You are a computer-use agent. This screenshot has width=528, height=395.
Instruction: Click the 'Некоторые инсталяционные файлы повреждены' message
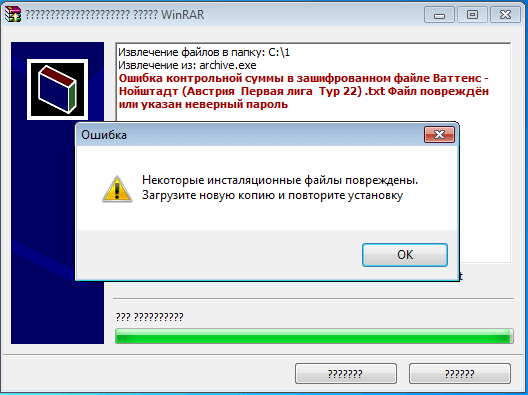280,180
